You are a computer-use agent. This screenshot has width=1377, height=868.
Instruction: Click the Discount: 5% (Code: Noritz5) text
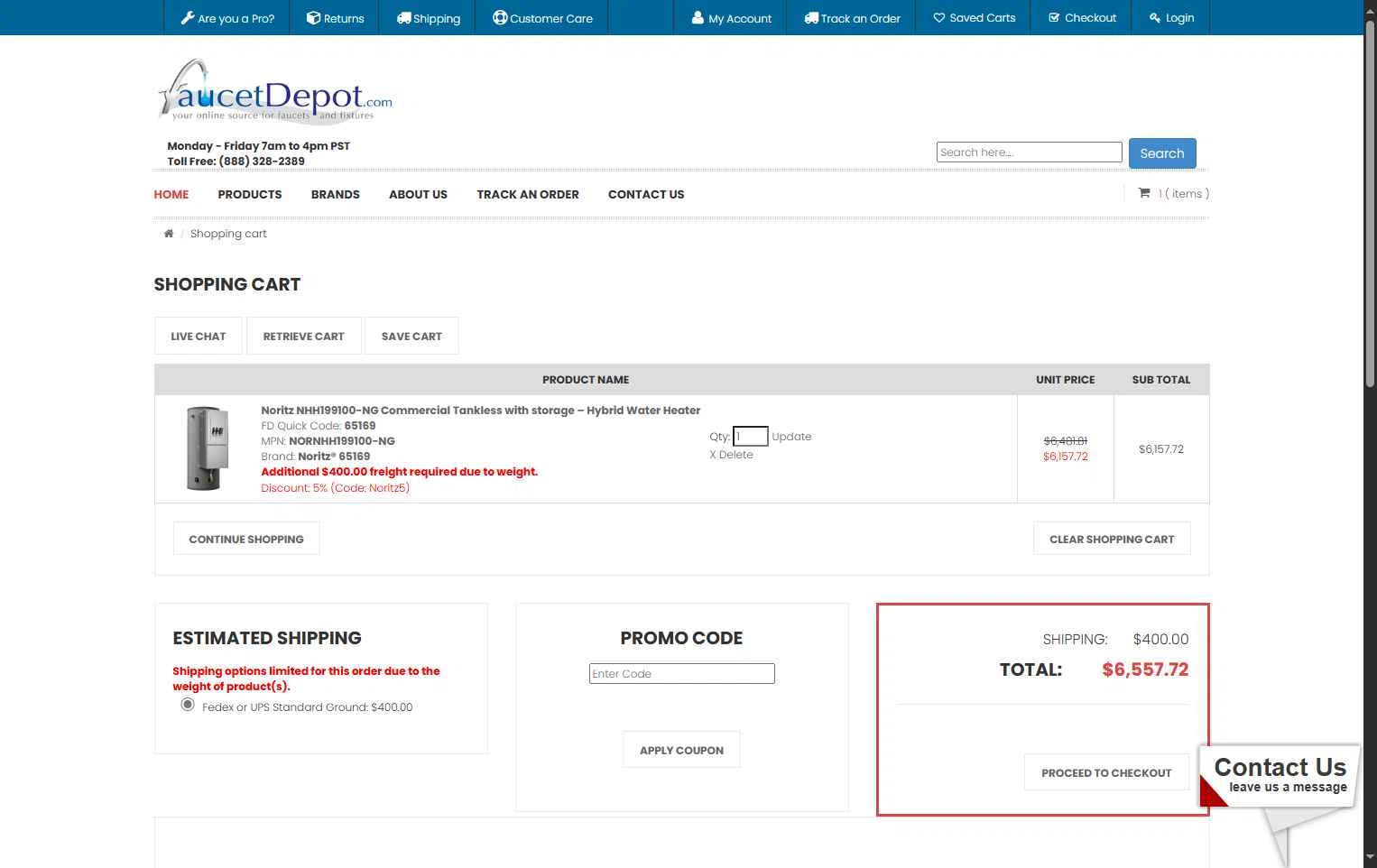336,488
